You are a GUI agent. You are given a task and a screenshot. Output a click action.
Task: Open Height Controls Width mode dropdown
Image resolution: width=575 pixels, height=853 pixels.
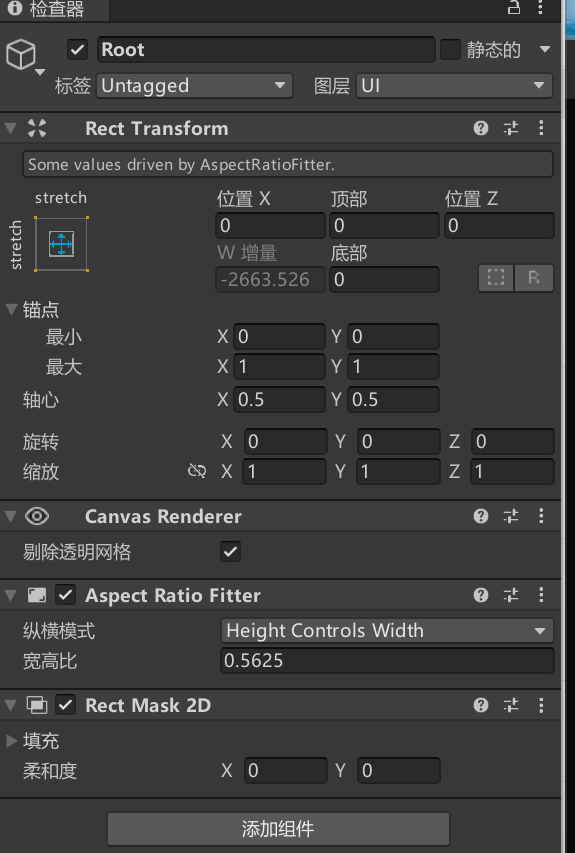(387, 631)
